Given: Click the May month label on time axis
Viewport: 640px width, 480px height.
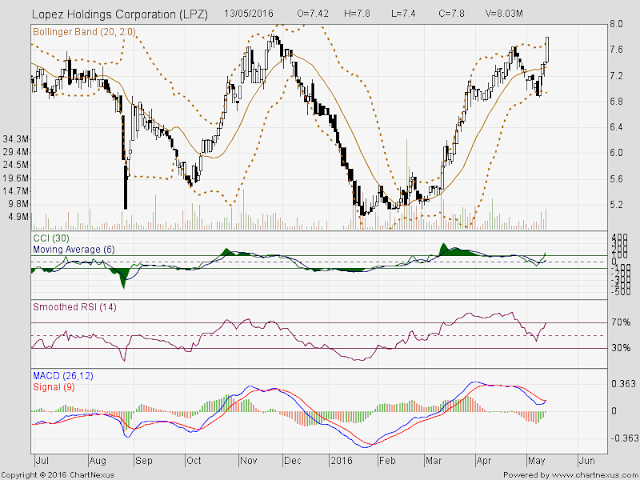Looking at the screenshot, I should [536, 461].
